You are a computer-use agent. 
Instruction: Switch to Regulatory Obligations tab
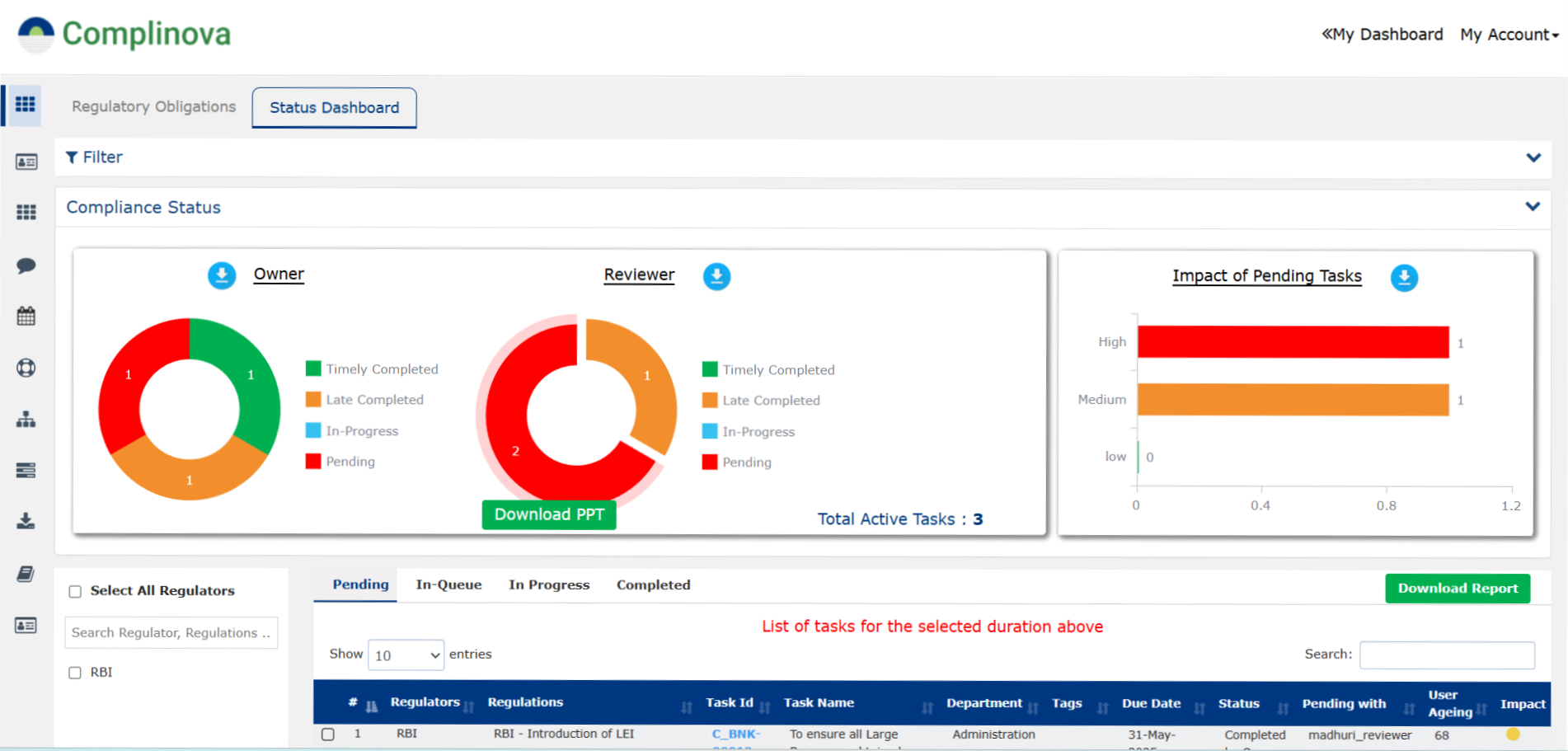[153, 106]
